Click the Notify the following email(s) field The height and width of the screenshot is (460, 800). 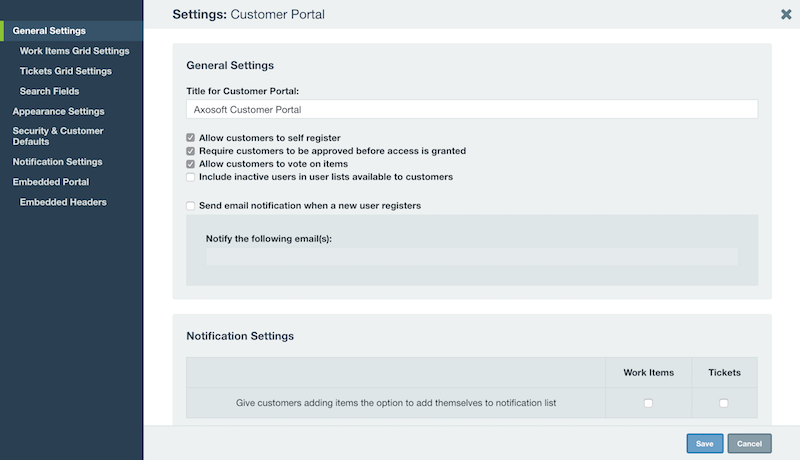(x=472, y=257)
